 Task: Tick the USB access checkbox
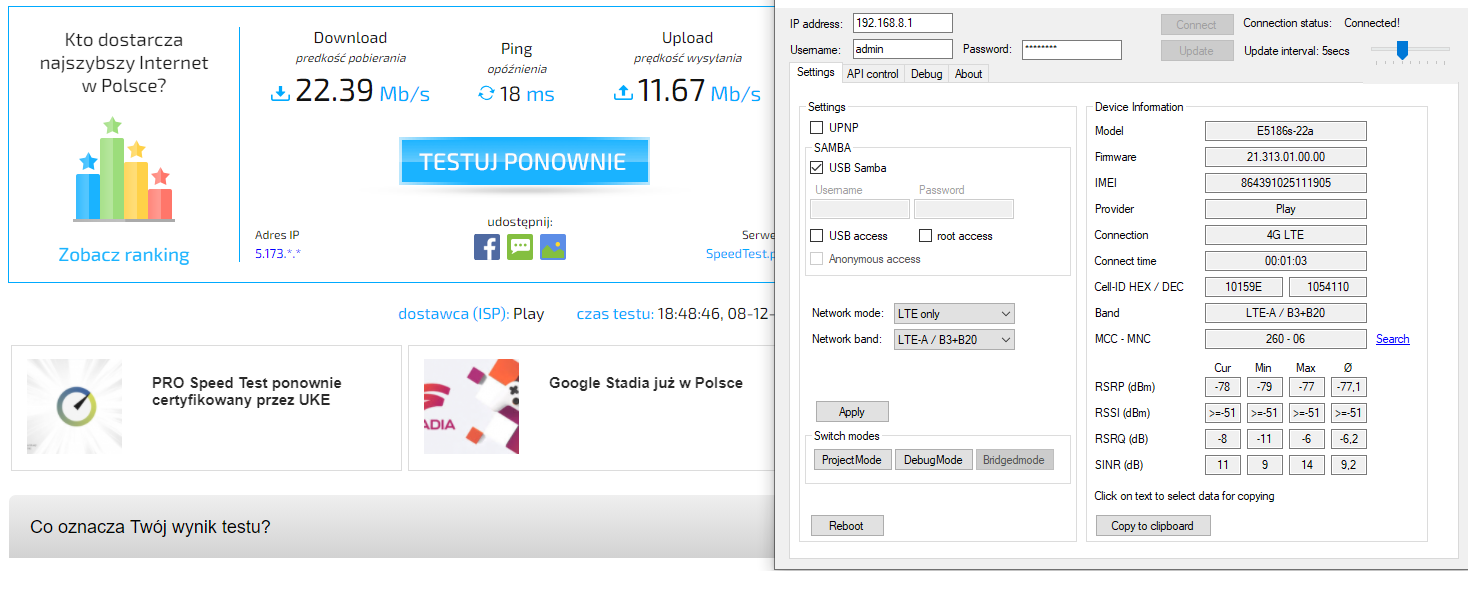[816, 236]
